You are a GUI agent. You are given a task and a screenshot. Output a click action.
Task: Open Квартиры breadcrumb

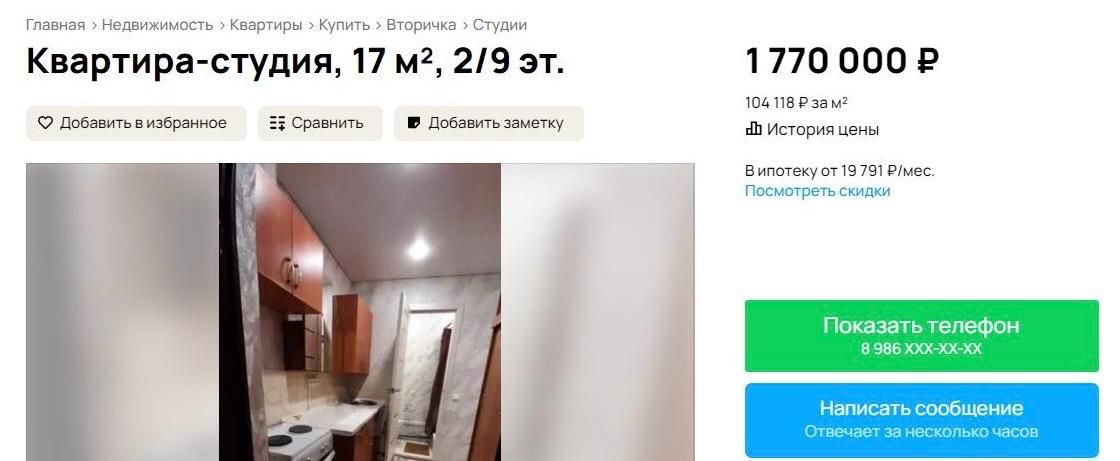tap(266, 25)
